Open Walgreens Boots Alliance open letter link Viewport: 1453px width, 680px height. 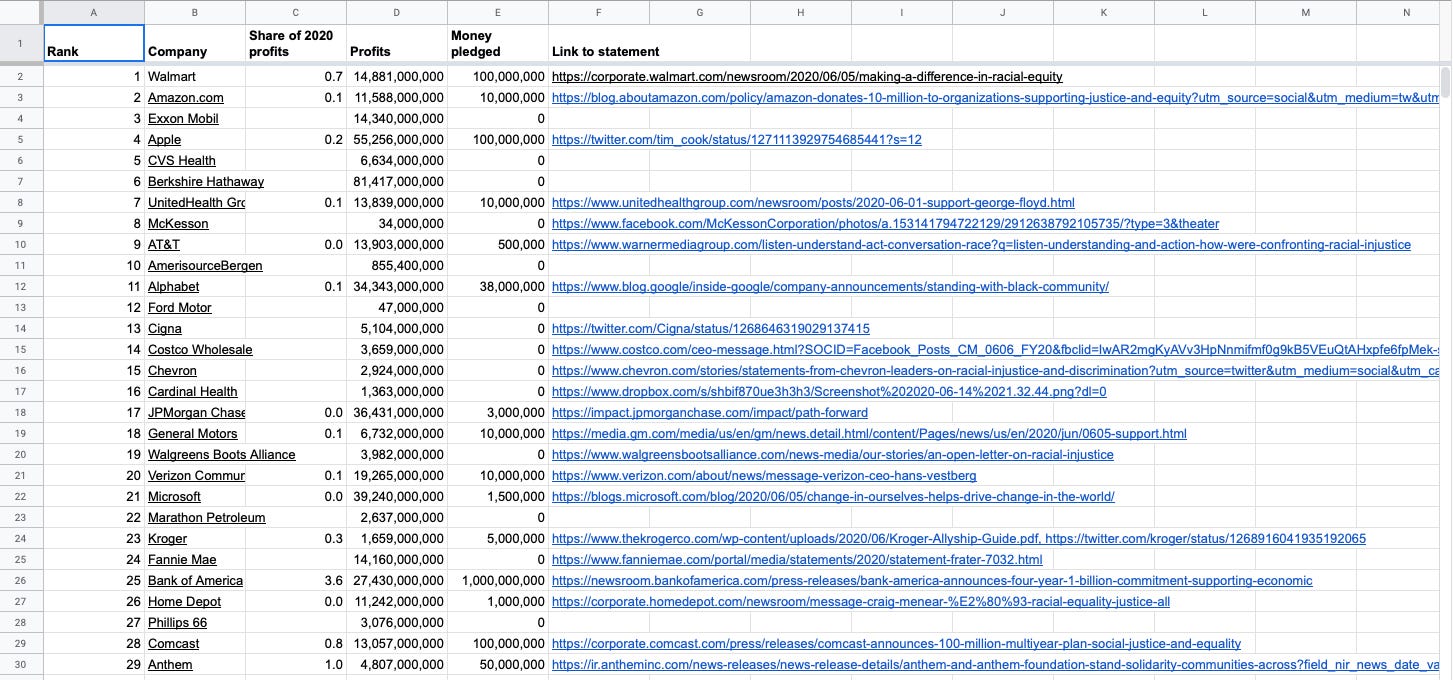(833, 455)
